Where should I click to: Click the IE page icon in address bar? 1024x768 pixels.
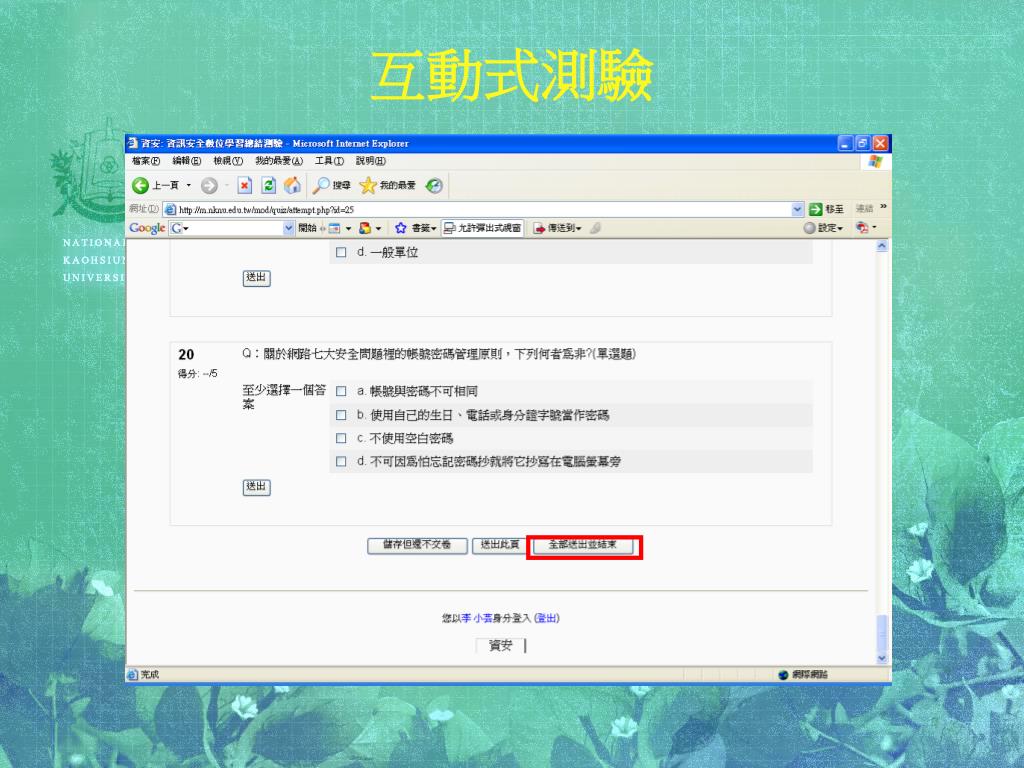click(170, 210)
